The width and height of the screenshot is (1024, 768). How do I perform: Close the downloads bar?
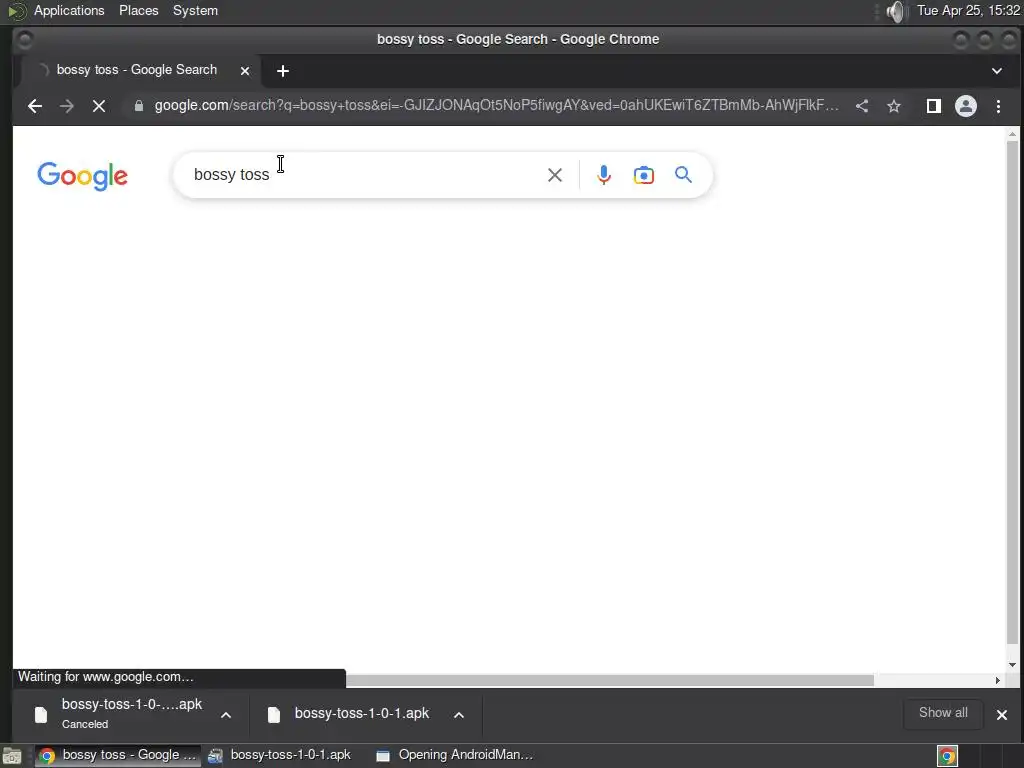pyautogui.click(x=1002, y=714)
